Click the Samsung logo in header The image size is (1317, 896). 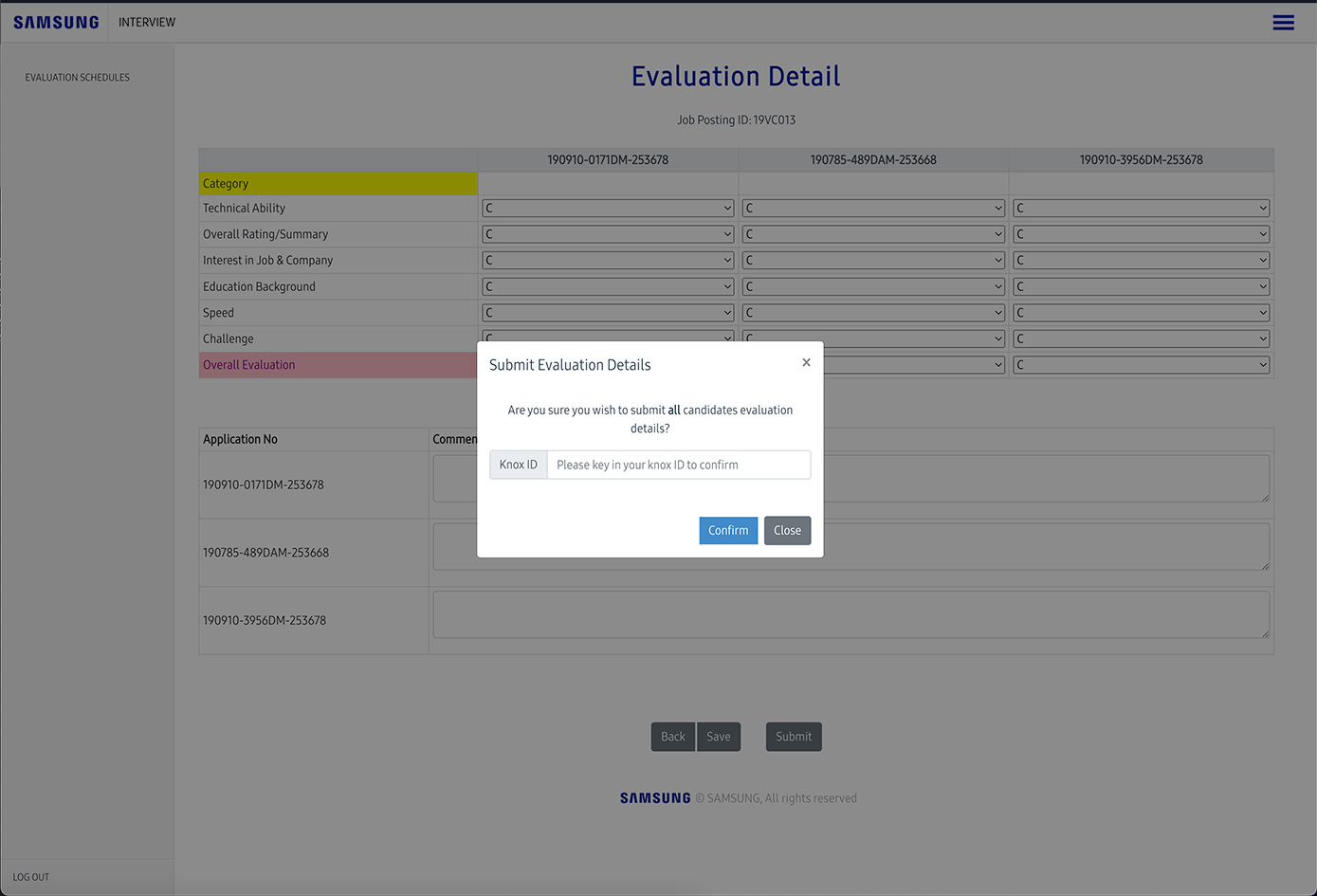pos(56,23)
